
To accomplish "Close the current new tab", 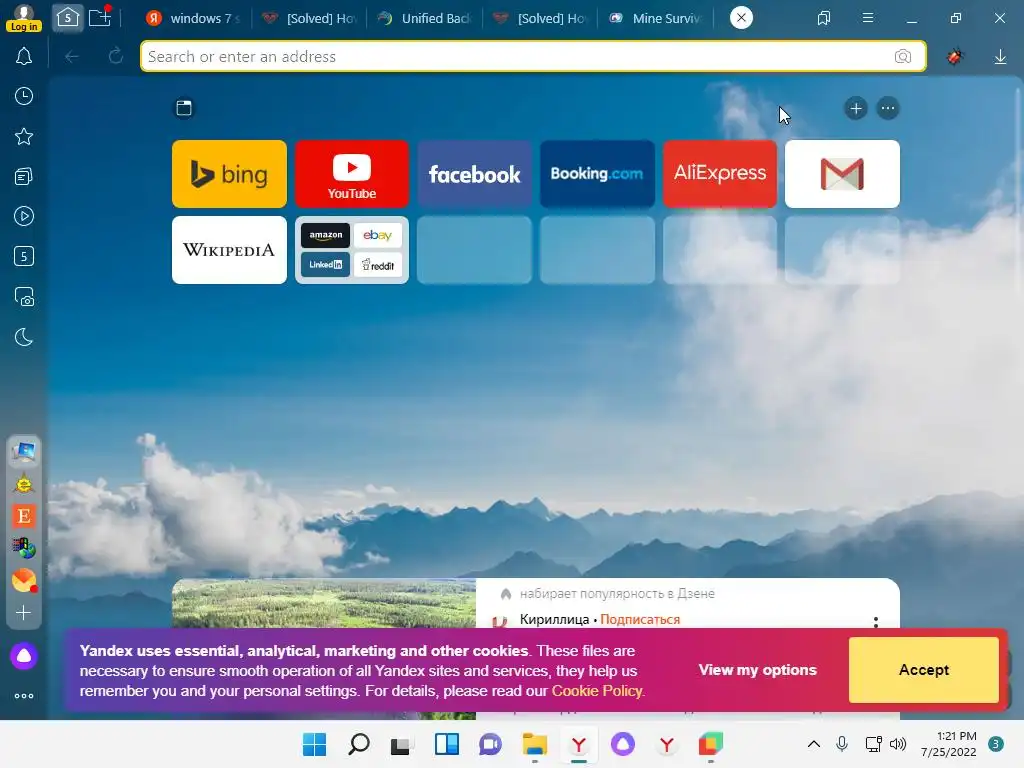I will (x=741, y=18).
